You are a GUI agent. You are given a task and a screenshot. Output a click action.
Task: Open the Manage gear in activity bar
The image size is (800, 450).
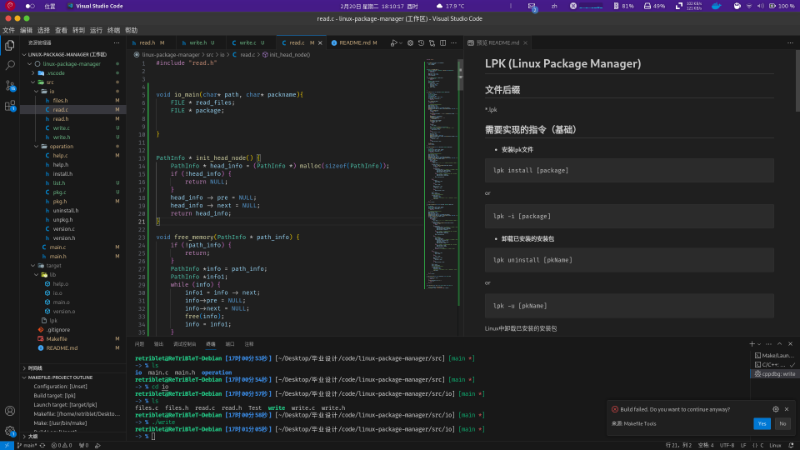tap(10, 431)
